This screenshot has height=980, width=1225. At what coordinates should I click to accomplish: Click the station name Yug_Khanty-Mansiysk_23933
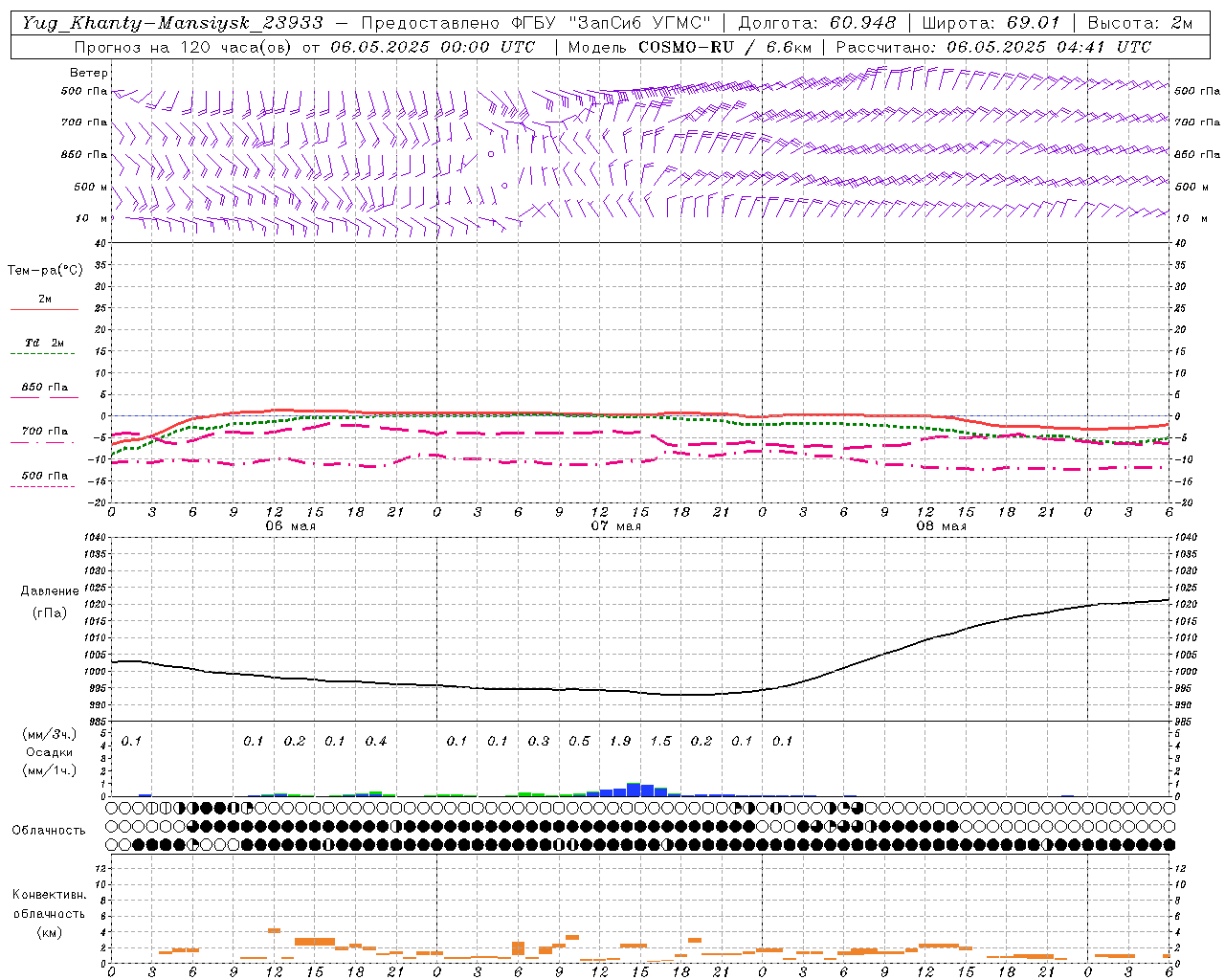click(x=172, y=23)
